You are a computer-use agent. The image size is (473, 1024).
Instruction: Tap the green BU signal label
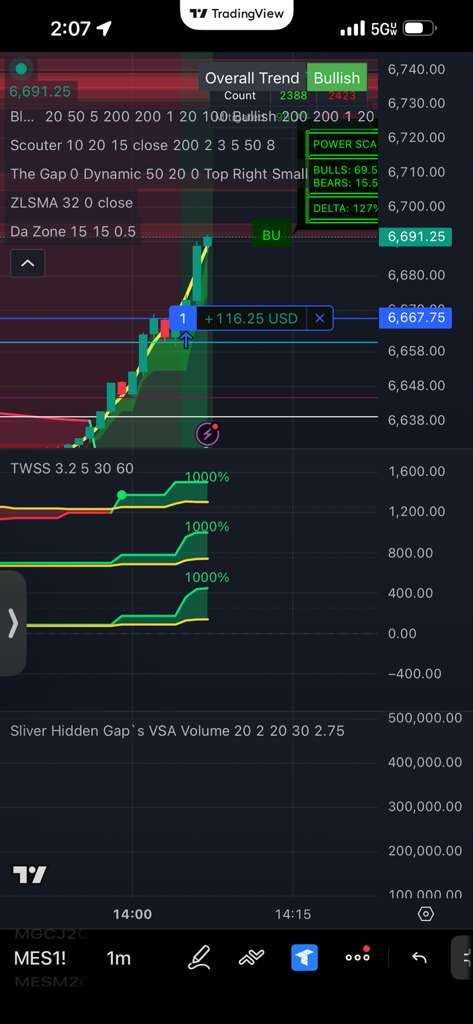271,235
